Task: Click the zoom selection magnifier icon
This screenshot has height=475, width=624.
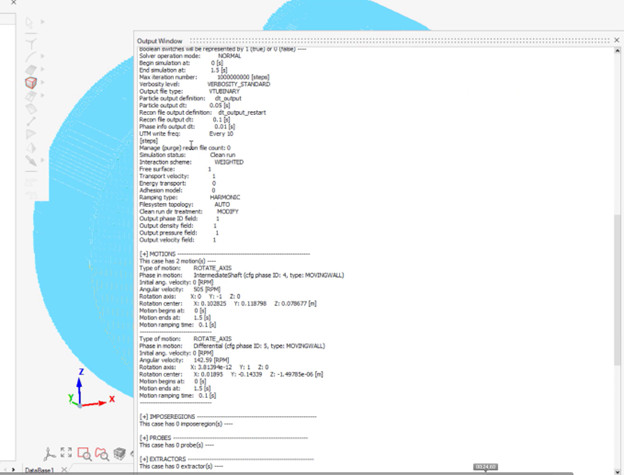Action: pyautogui.click(x=102, y=453)
